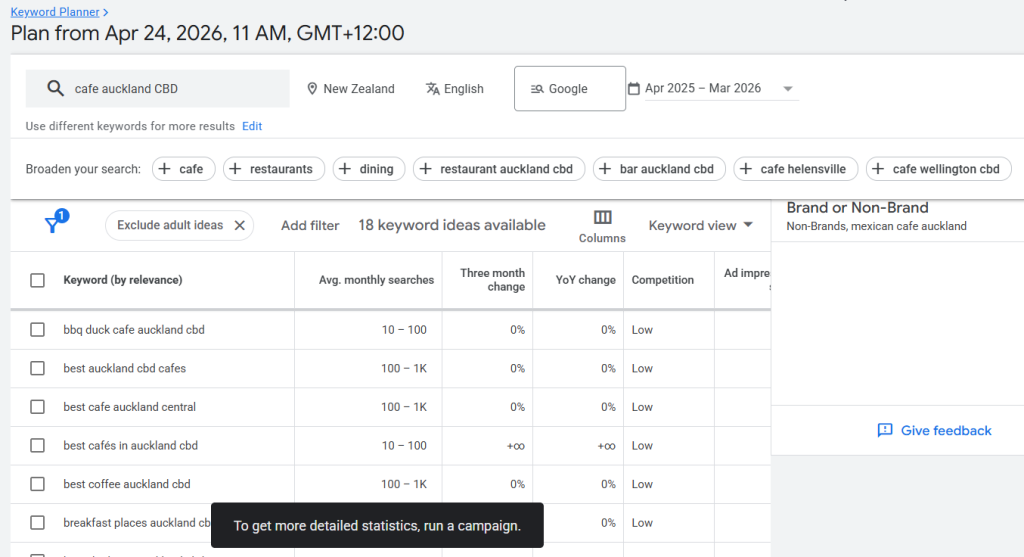Image resolution: width=1024 pixels, height=557 pixels.
Task: Change the New Zealand location setting
Action: (351, 89)
